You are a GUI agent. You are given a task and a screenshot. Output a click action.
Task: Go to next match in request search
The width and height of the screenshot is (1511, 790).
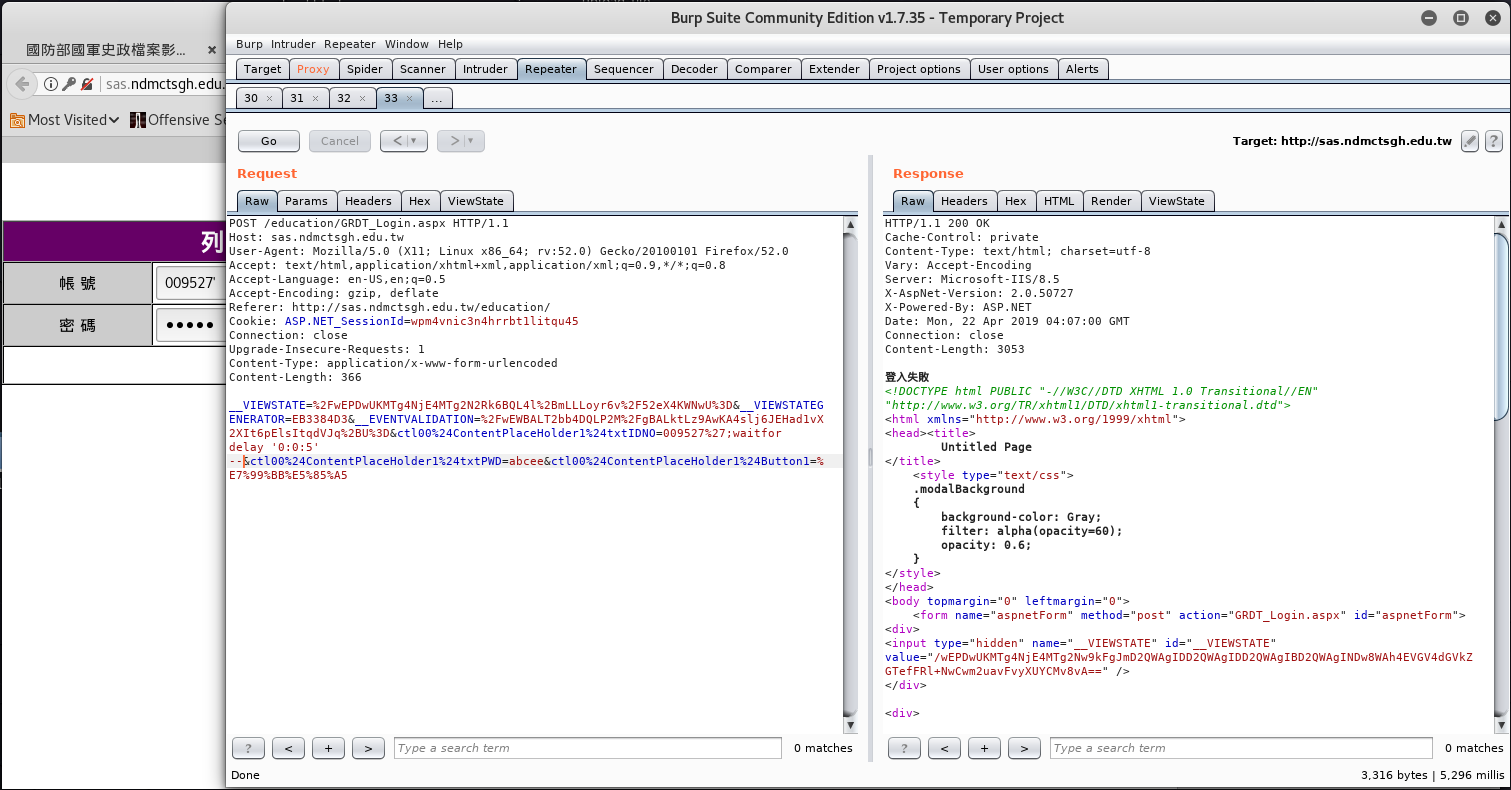click(368, 748)
